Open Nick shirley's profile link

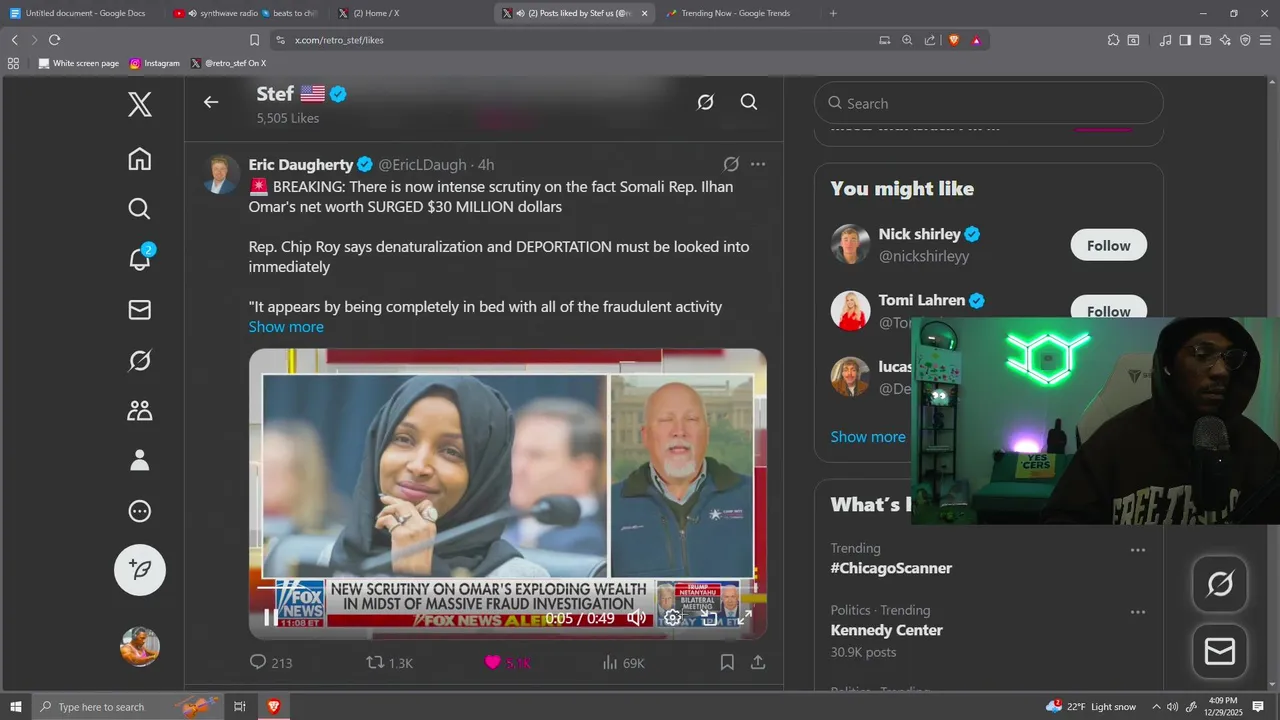(x=919, y=234)
